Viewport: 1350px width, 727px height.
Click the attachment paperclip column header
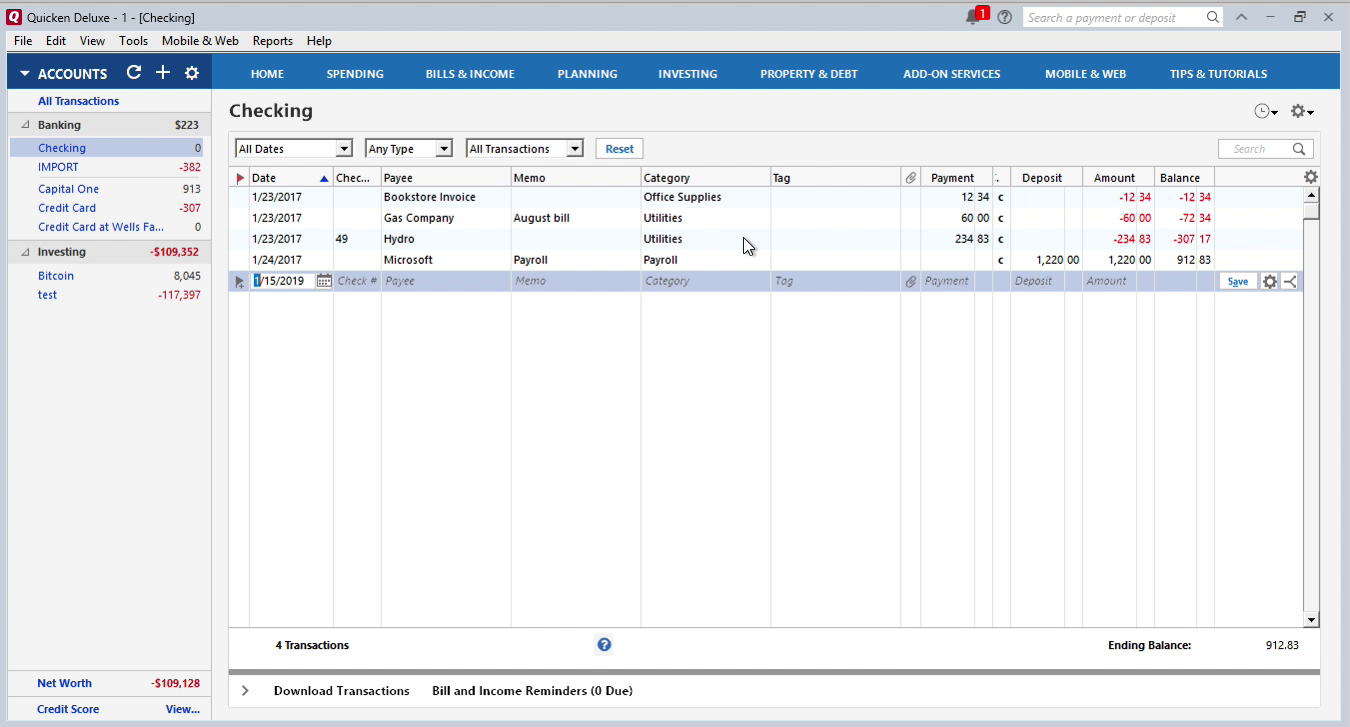[910, 178]
